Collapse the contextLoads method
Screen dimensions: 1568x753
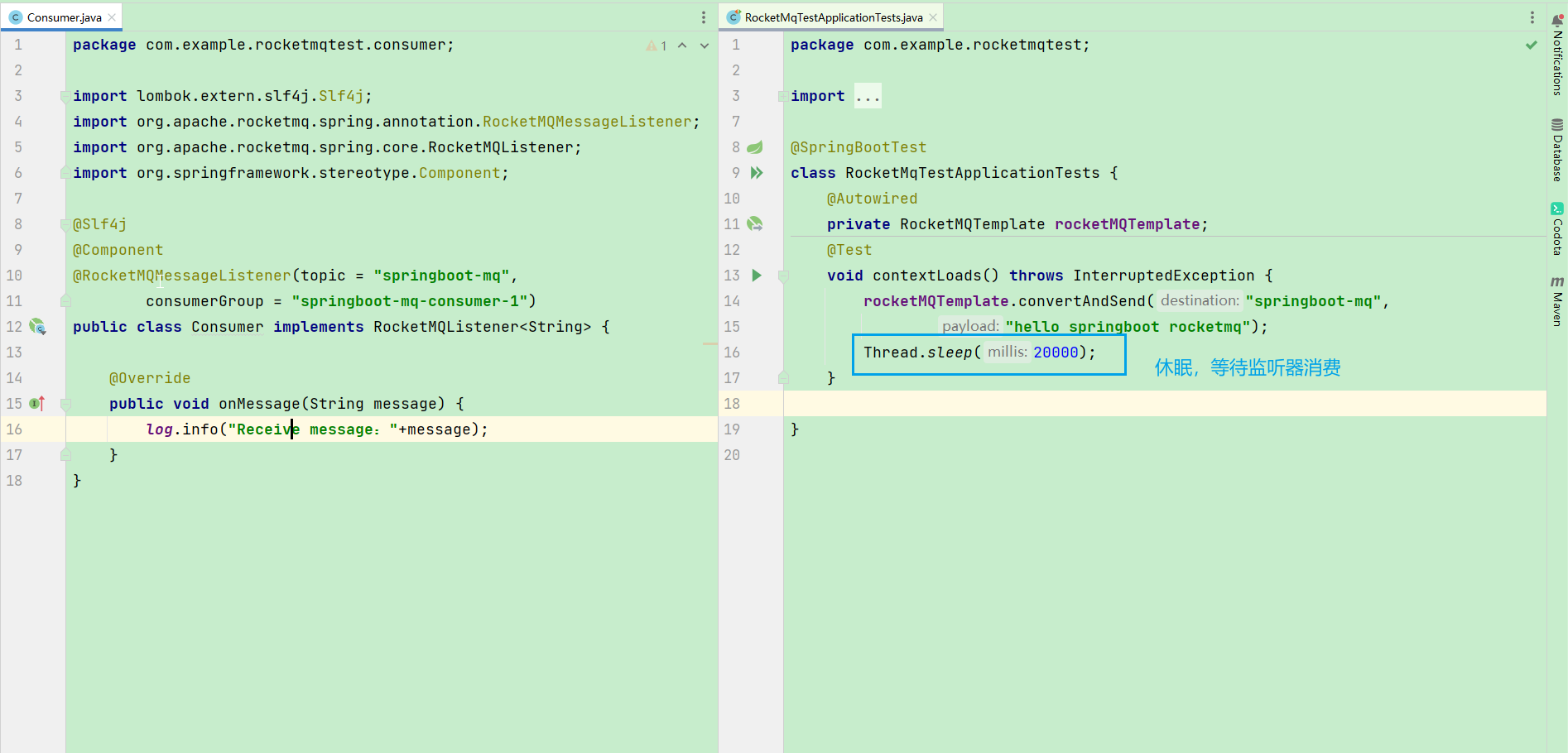(x=783, y=276)
